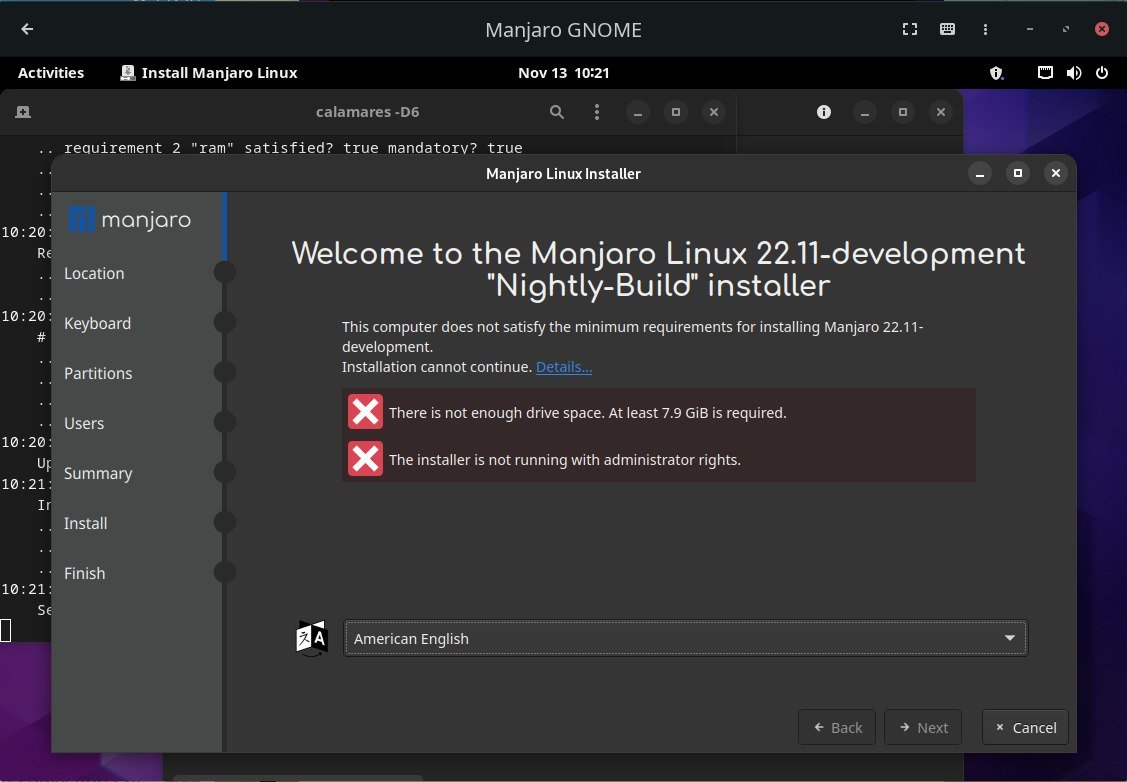This screenshot has height=782, width=1127.
Task: Click the power icon in top panel
Action: pos(1102,73)
